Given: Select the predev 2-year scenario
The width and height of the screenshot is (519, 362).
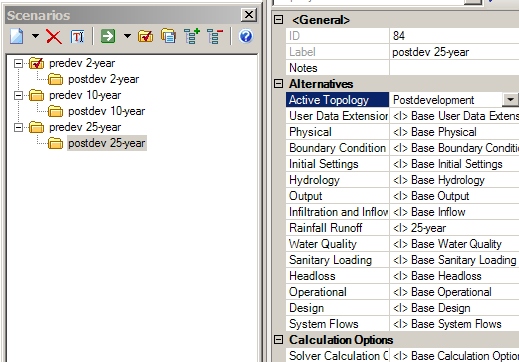Looking at the screenshot, I should pyautogui.click(x=82, y=63).
